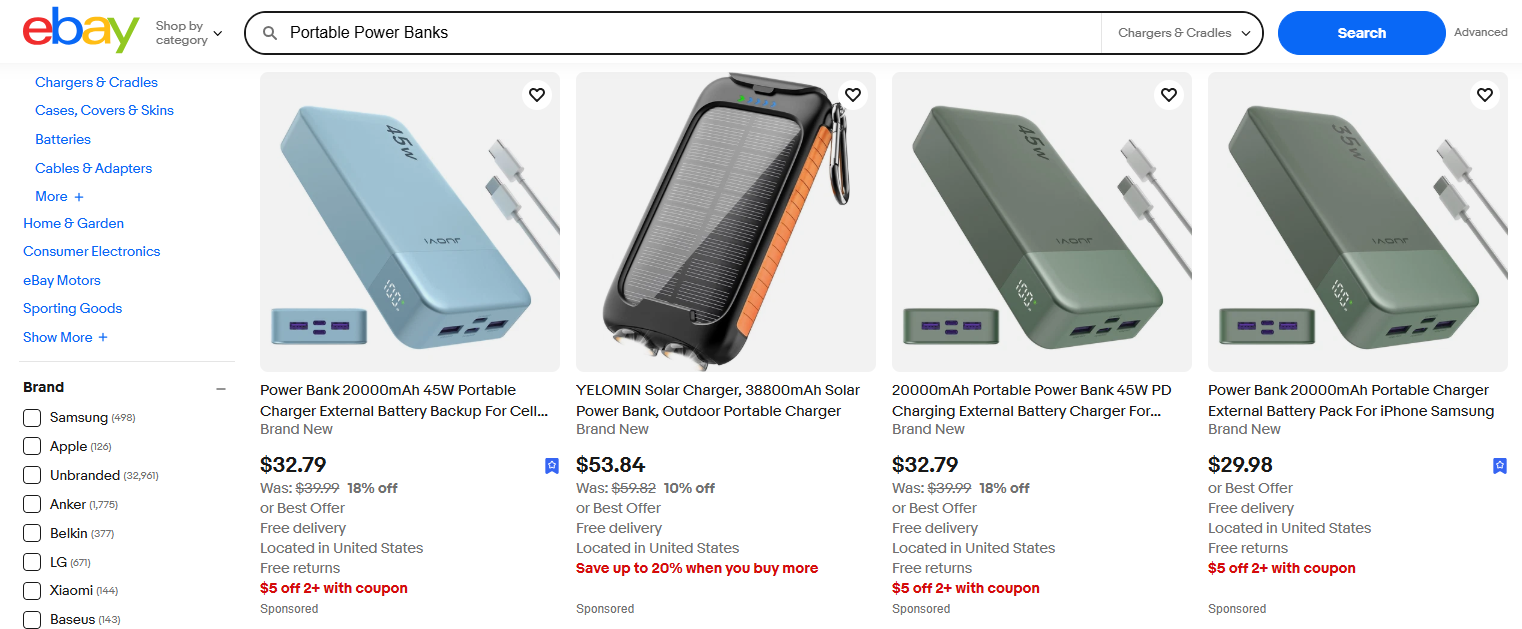This screenshot has width=1522, height=629.
Task: Collapse the Brand filter with the minus icon
Action: click(x=220, y=388)
